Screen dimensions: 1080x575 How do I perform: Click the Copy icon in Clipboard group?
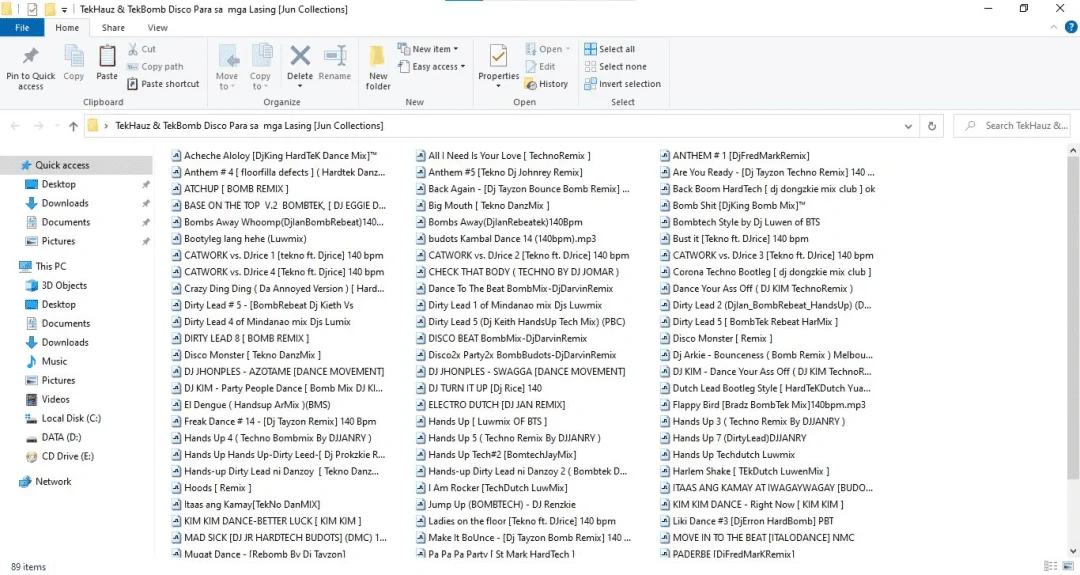74,56
